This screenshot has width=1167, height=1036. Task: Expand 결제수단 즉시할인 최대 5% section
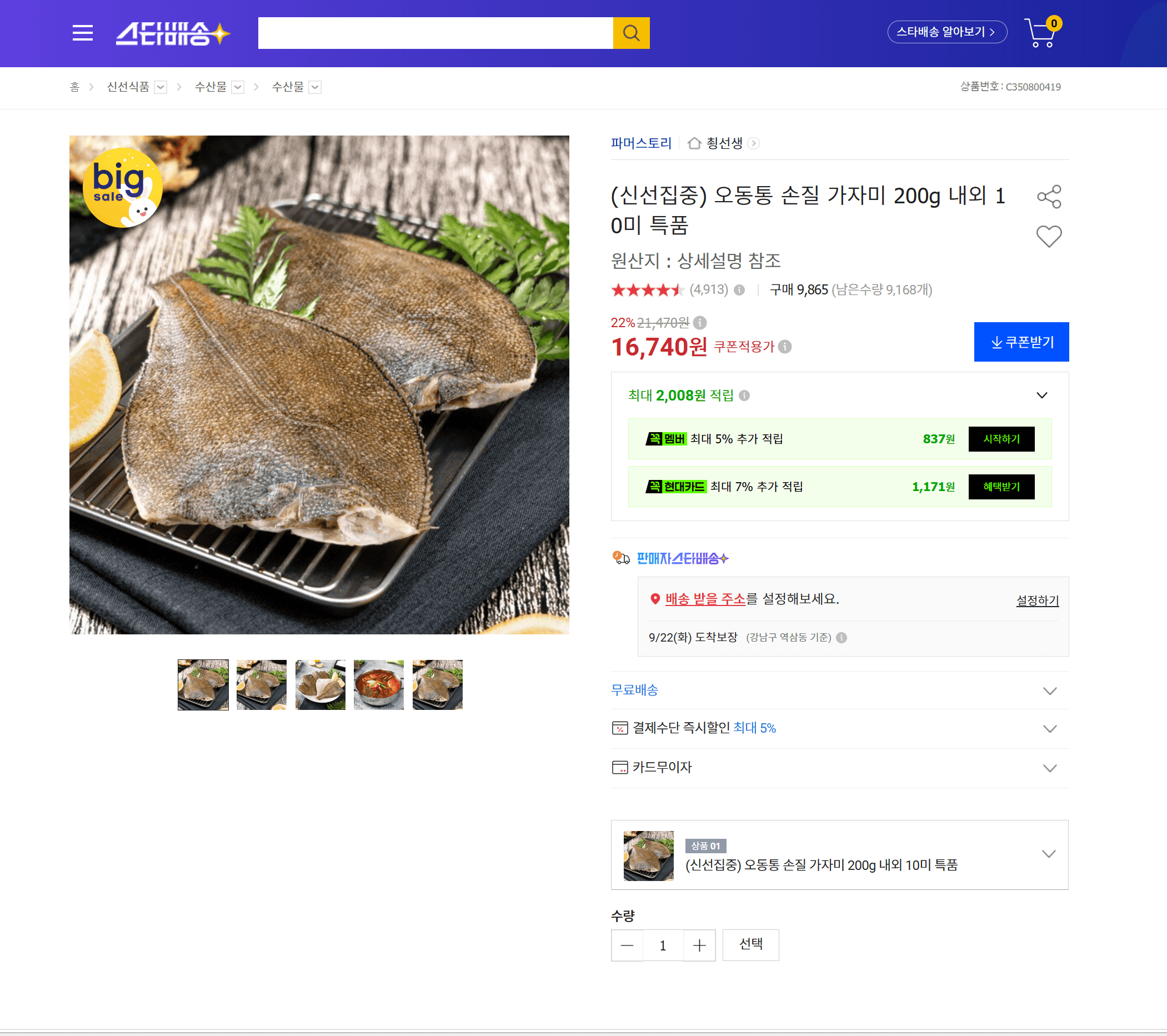tap(1049, 728)
